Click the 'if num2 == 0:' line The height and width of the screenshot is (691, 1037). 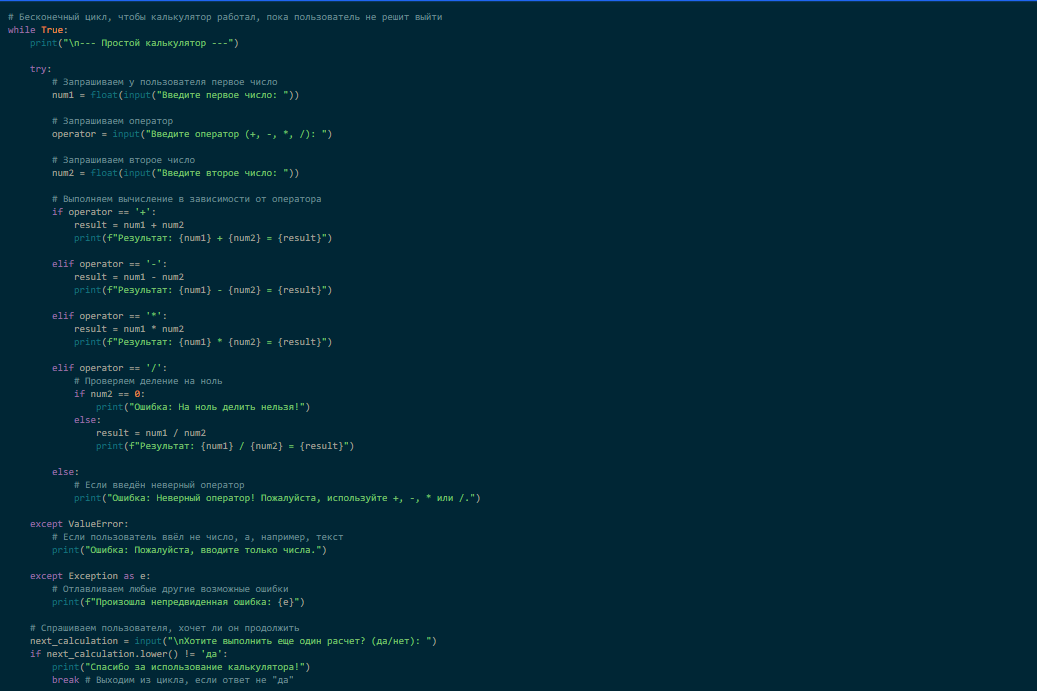click(109, 394)
